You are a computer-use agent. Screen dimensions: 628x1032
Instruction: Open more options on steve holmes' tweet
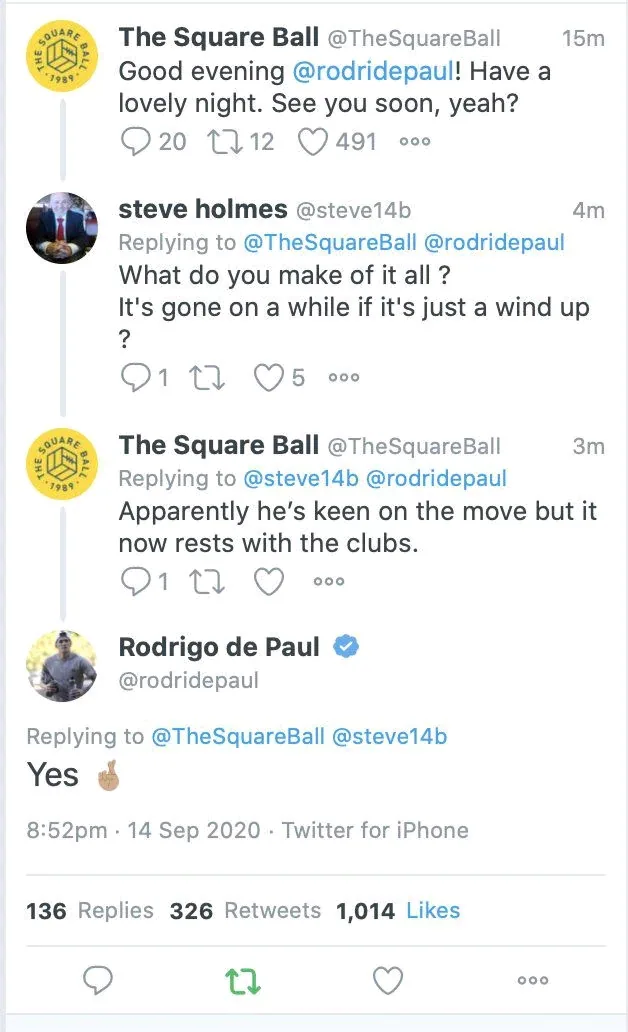[x=343, y=377]
